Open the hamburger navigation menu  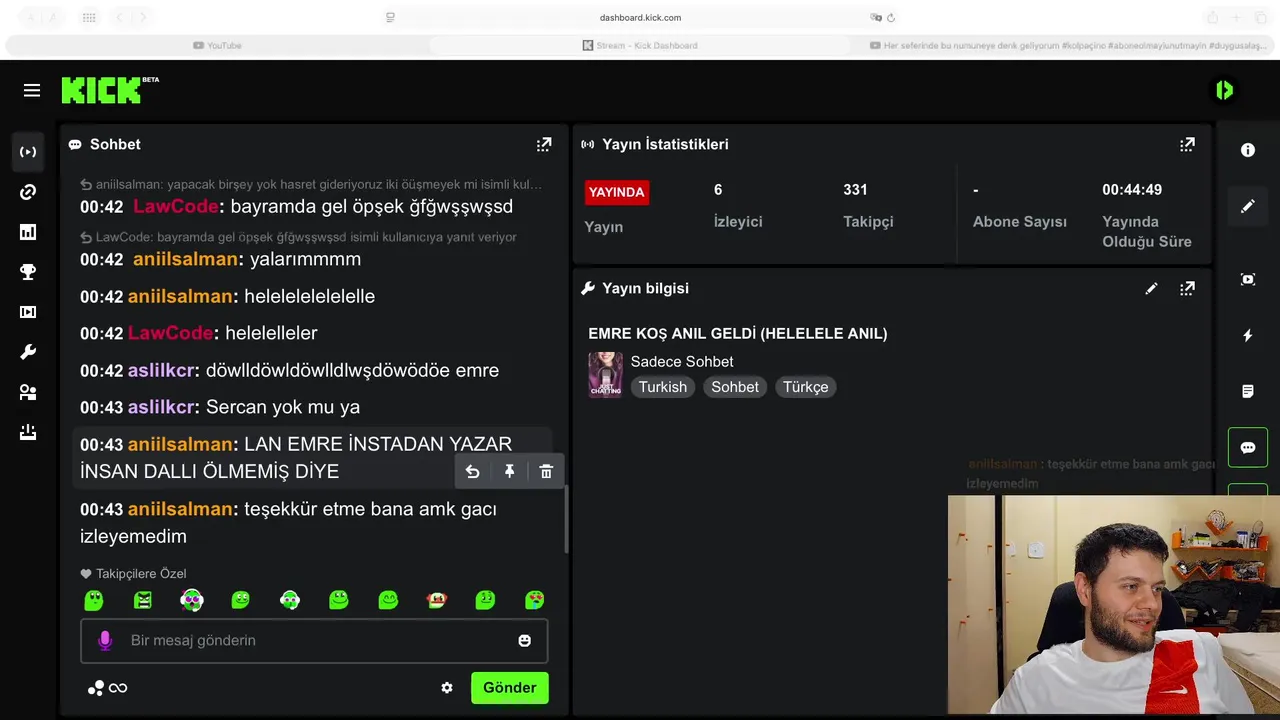click(32, 91)
